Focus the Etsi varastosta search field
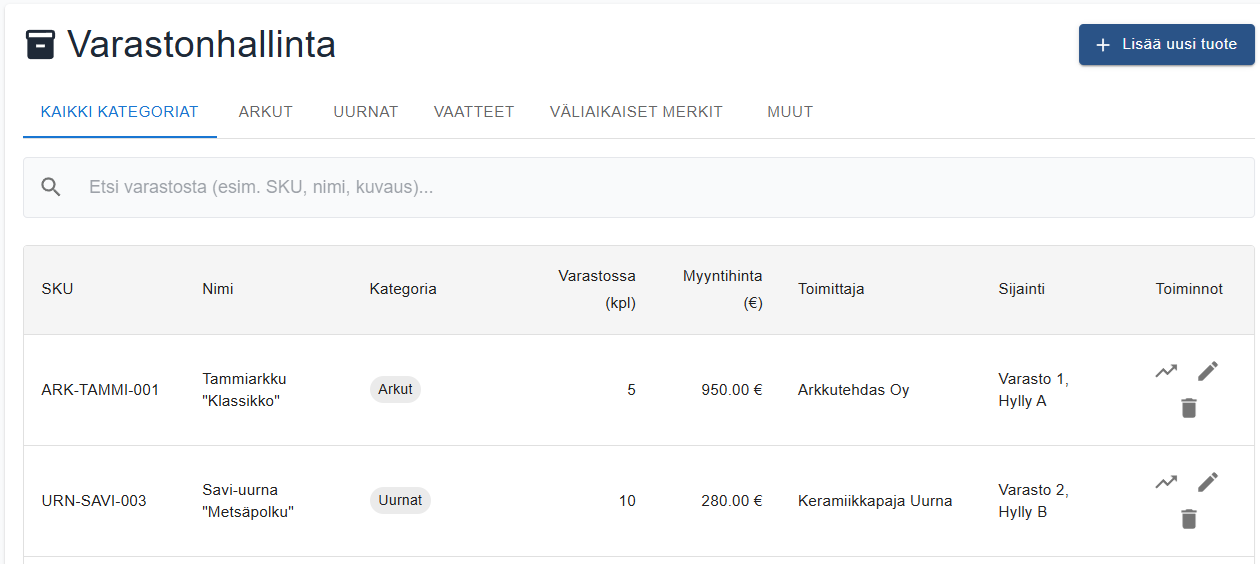Viewport: 1260px width, 564px height. click(639, 187)
